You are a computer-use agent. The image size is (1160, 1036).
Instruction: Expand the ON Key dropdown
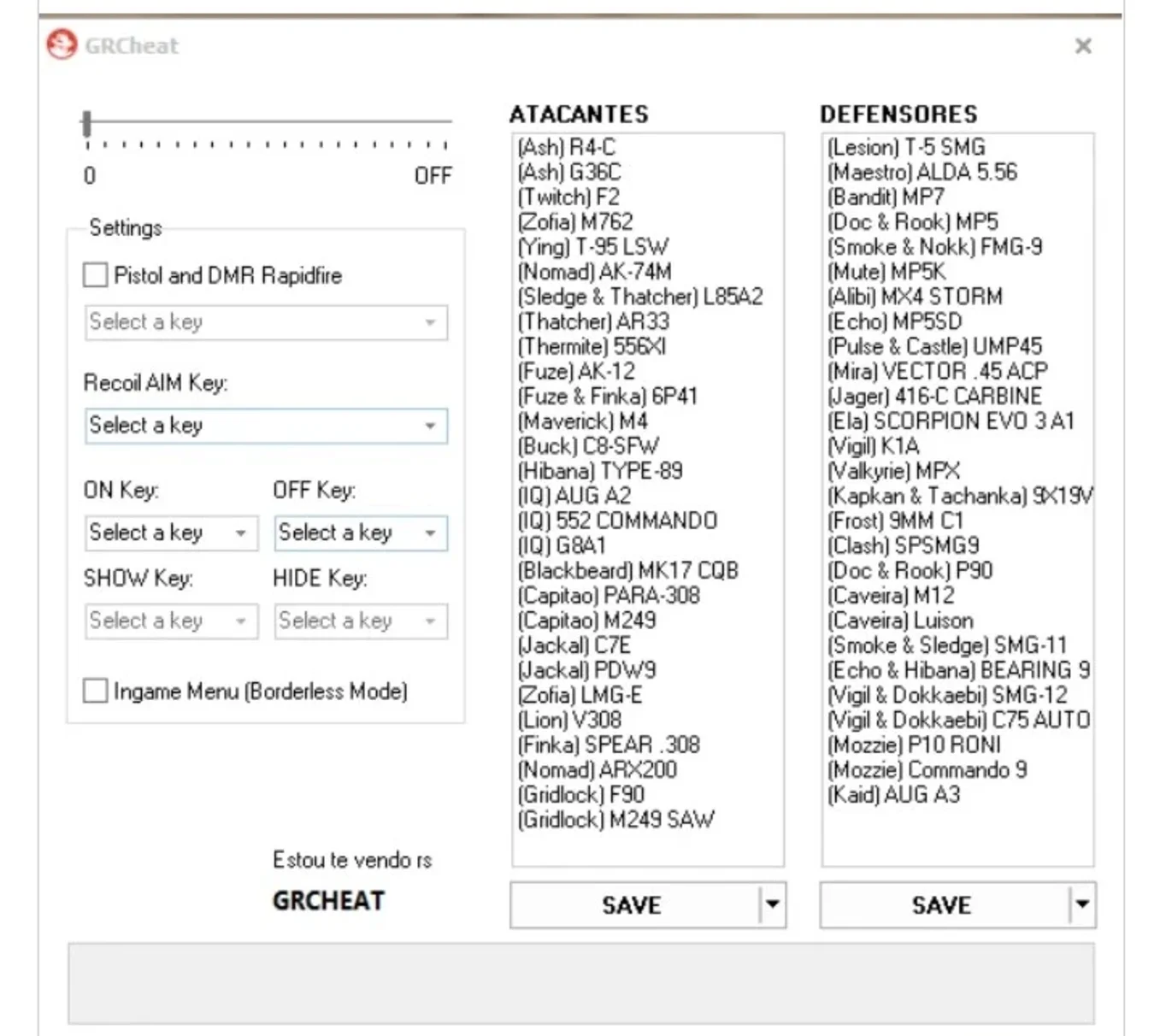(171, 533)
